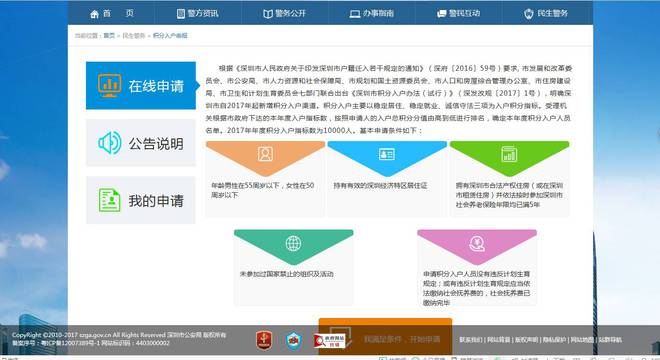Click the orange start-application button

(x=385, y=337)
